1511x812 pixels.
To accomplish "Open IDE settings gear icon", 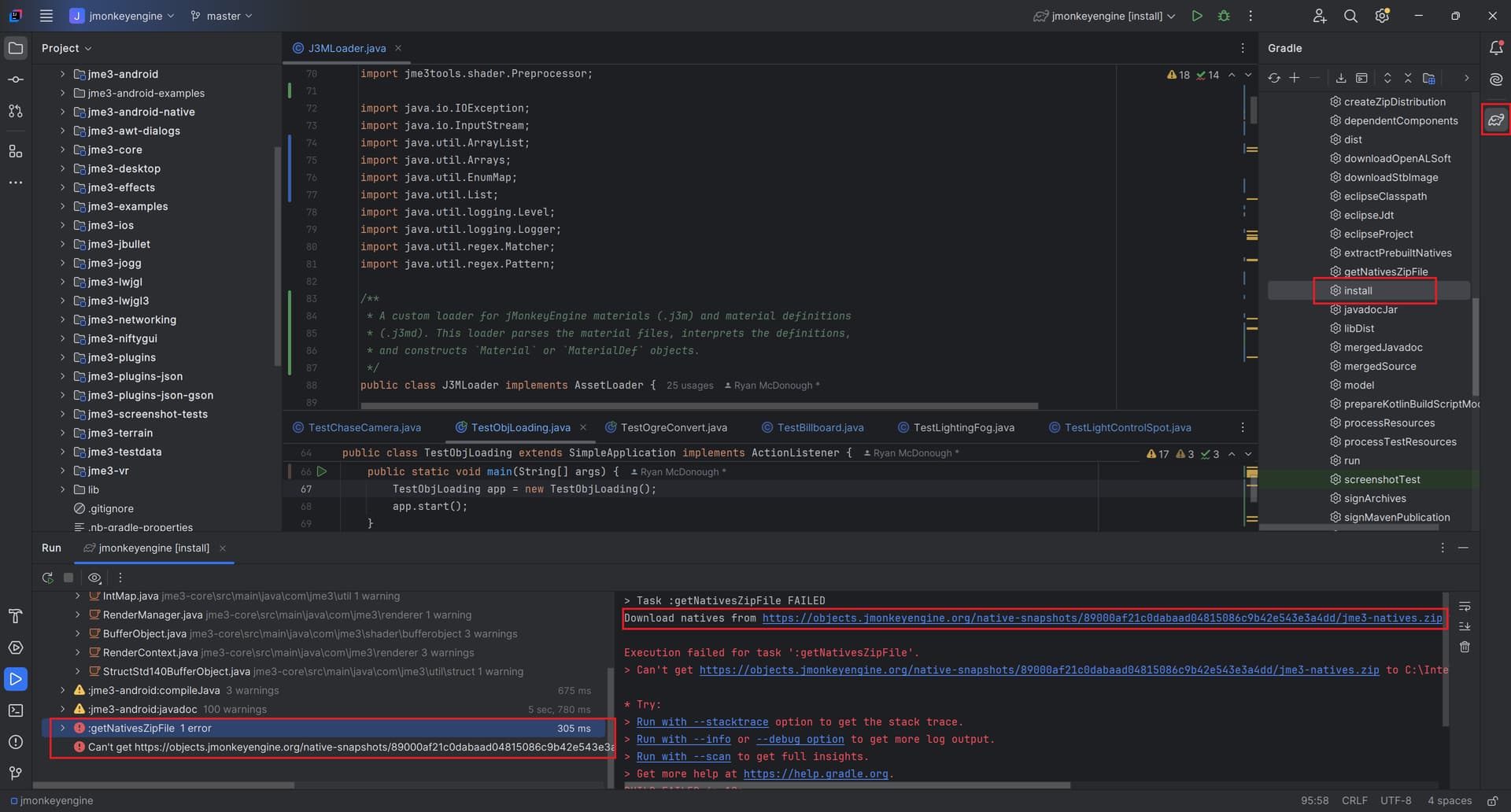I will point(1382,16).
